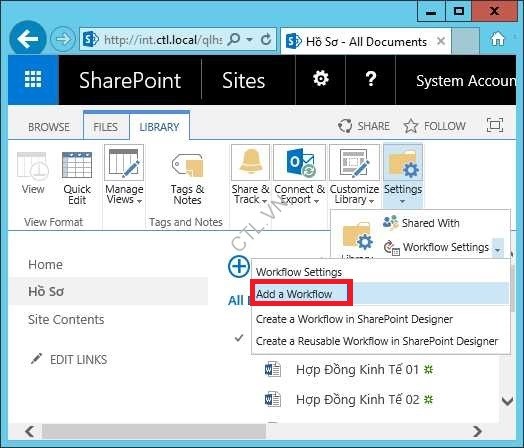Click the SHARE circular arrows icon
Screen dimensions: 524x448
[345, 126]
